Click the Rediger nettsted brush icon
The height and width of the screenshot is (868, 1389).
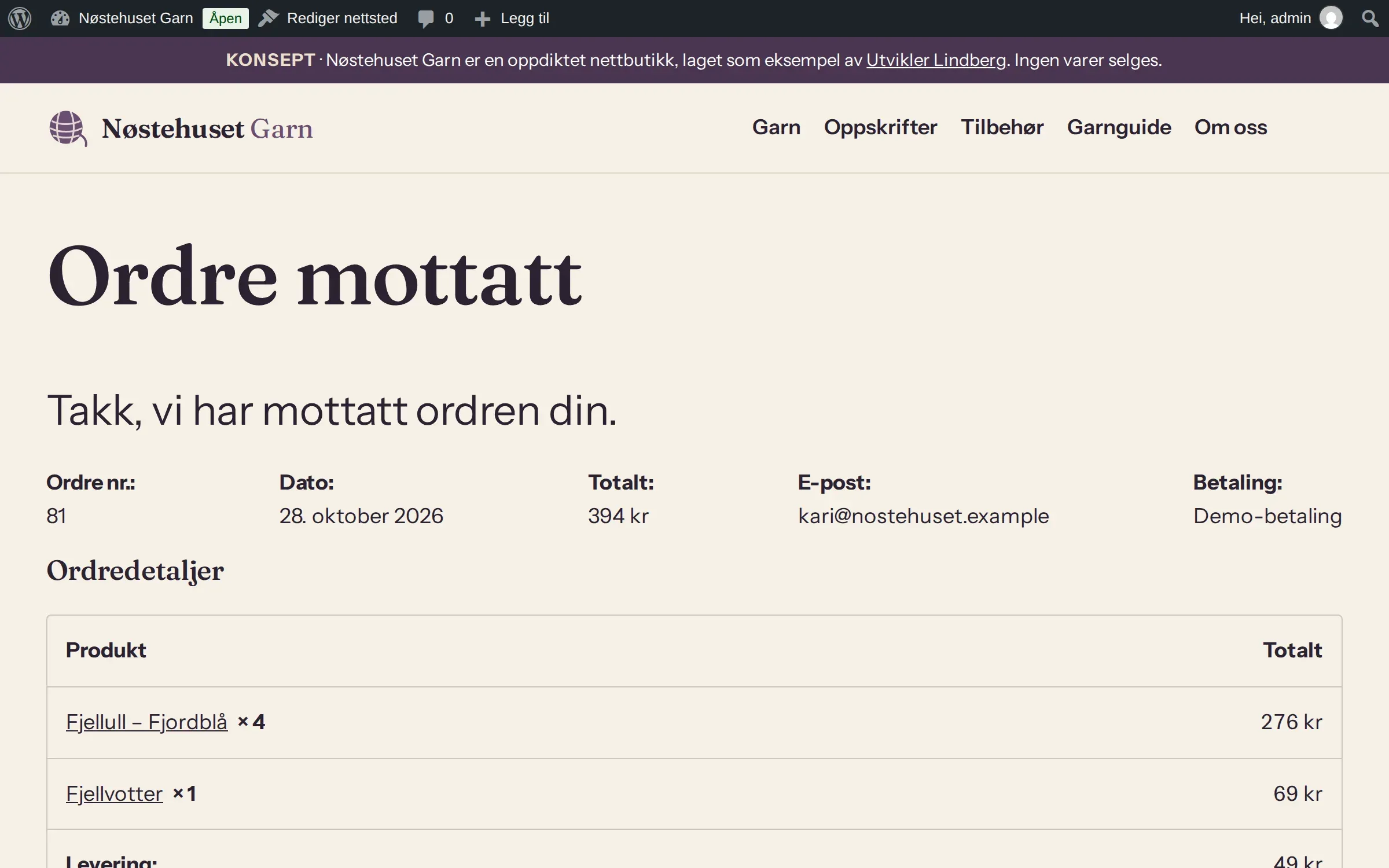268,19
